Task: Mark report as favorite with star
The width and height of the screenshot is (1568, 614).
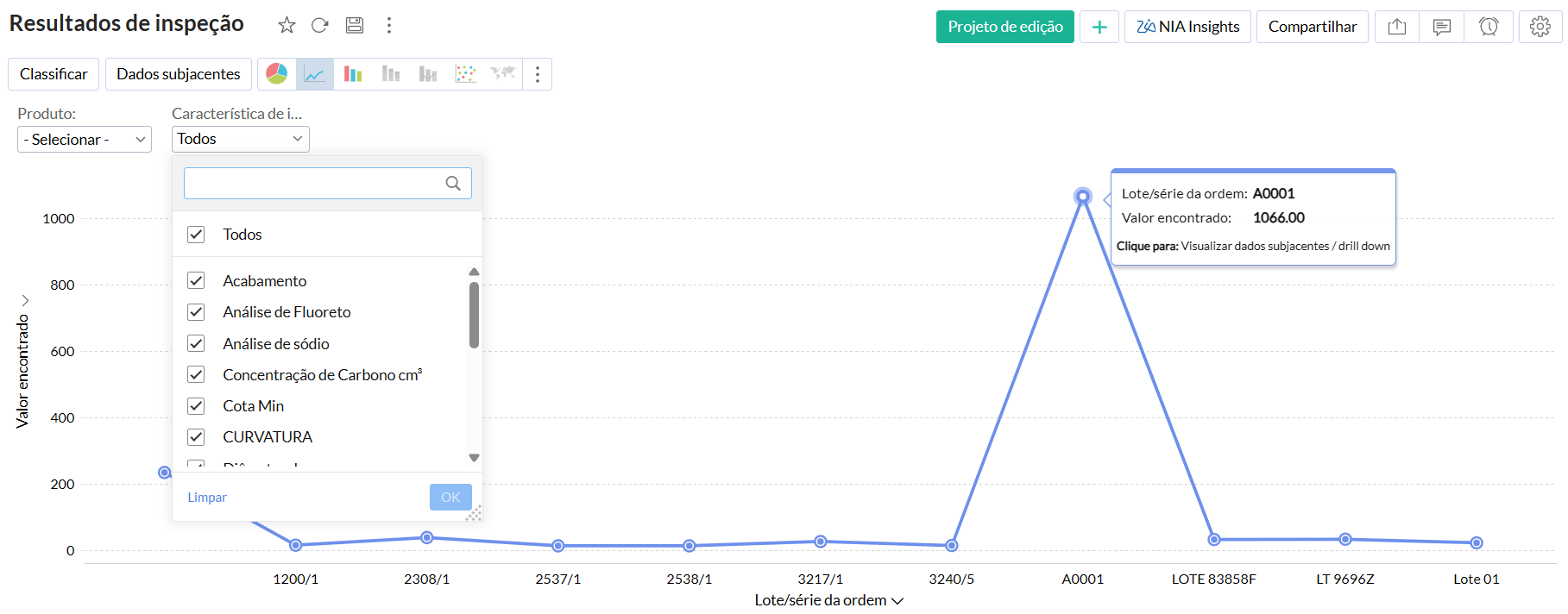Action: click(x=287, y=26)
